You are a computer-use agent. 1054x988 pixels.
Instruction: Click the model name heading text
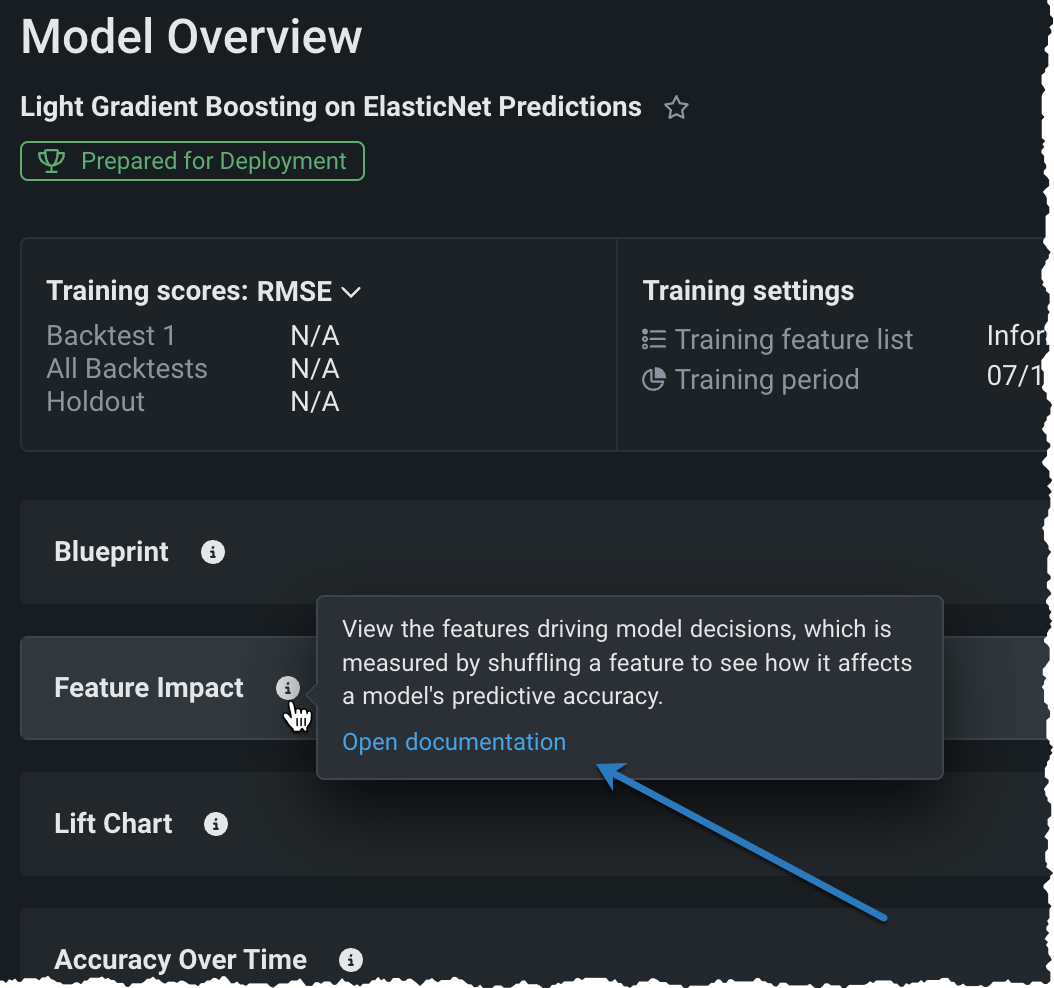tap(330, 107)
